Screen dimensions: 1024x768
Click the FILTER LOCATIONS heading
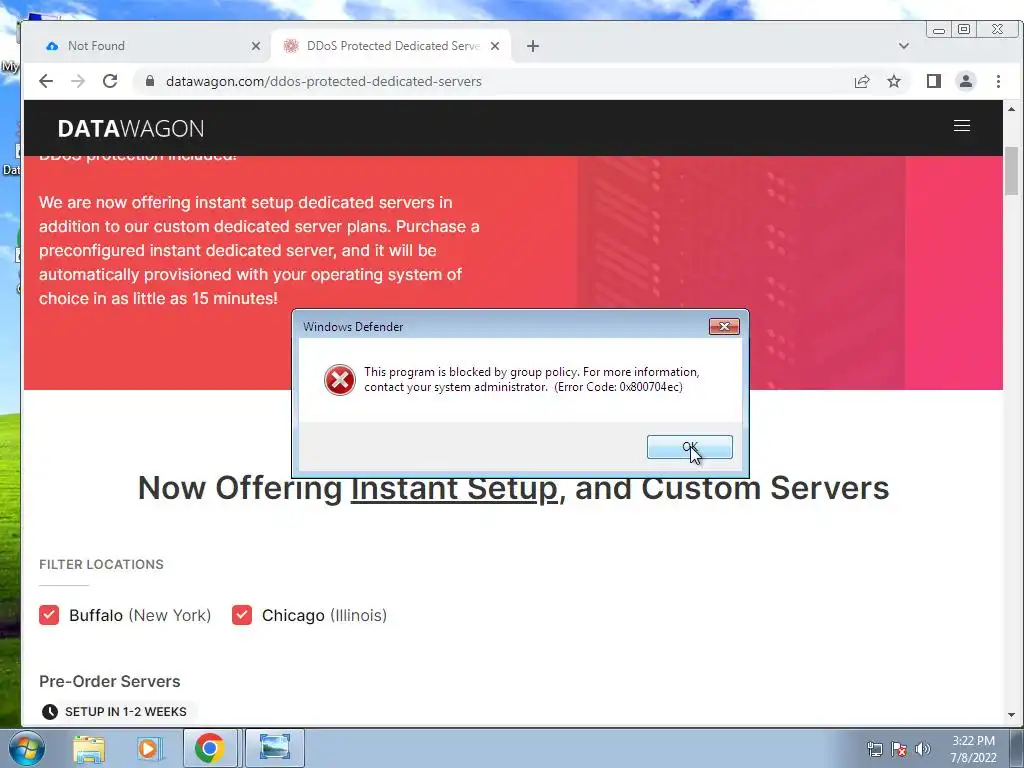(101, 564)
